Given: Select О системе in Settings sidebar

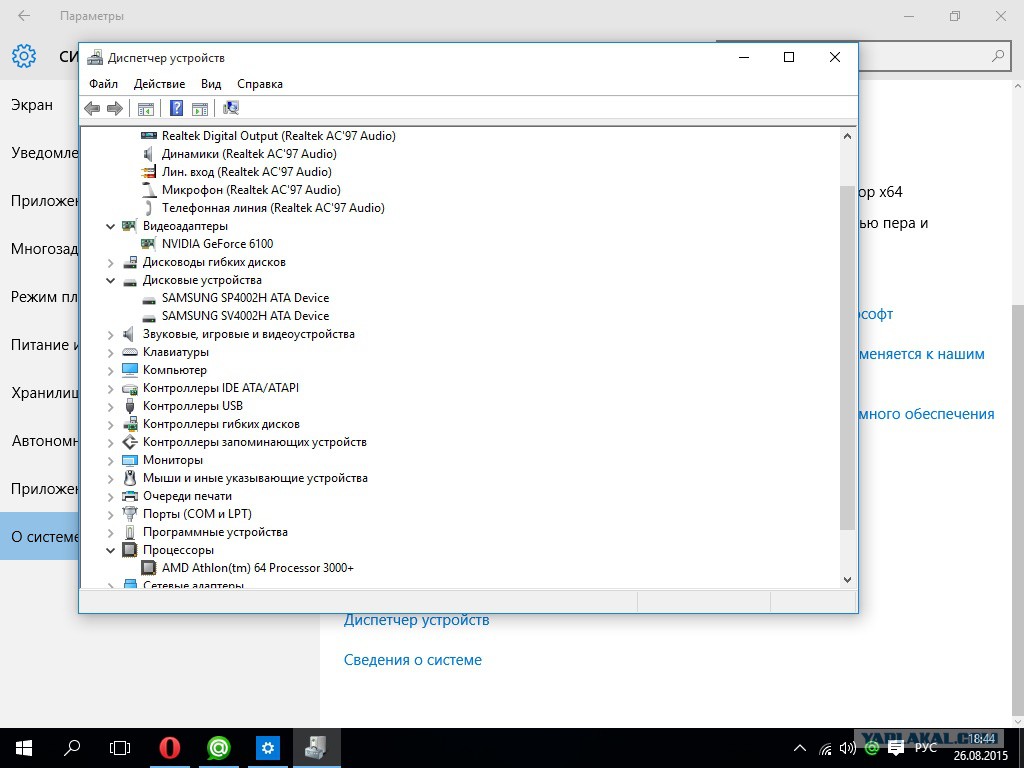Looking at the screenshot, I should click(39, 537).
